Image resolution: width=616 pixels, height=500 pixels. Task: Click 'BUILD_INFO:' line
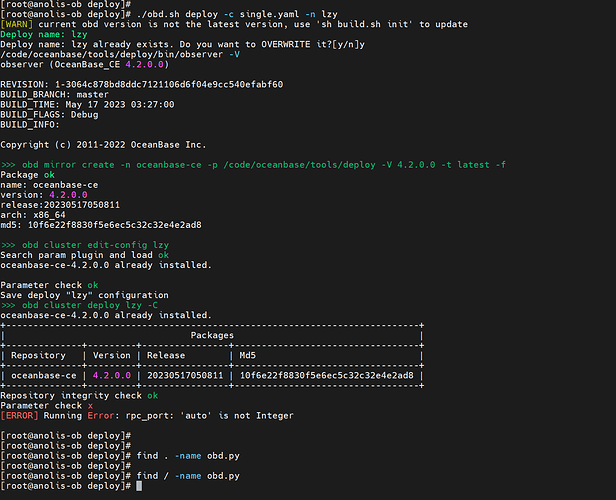click(x=30, y=125)
